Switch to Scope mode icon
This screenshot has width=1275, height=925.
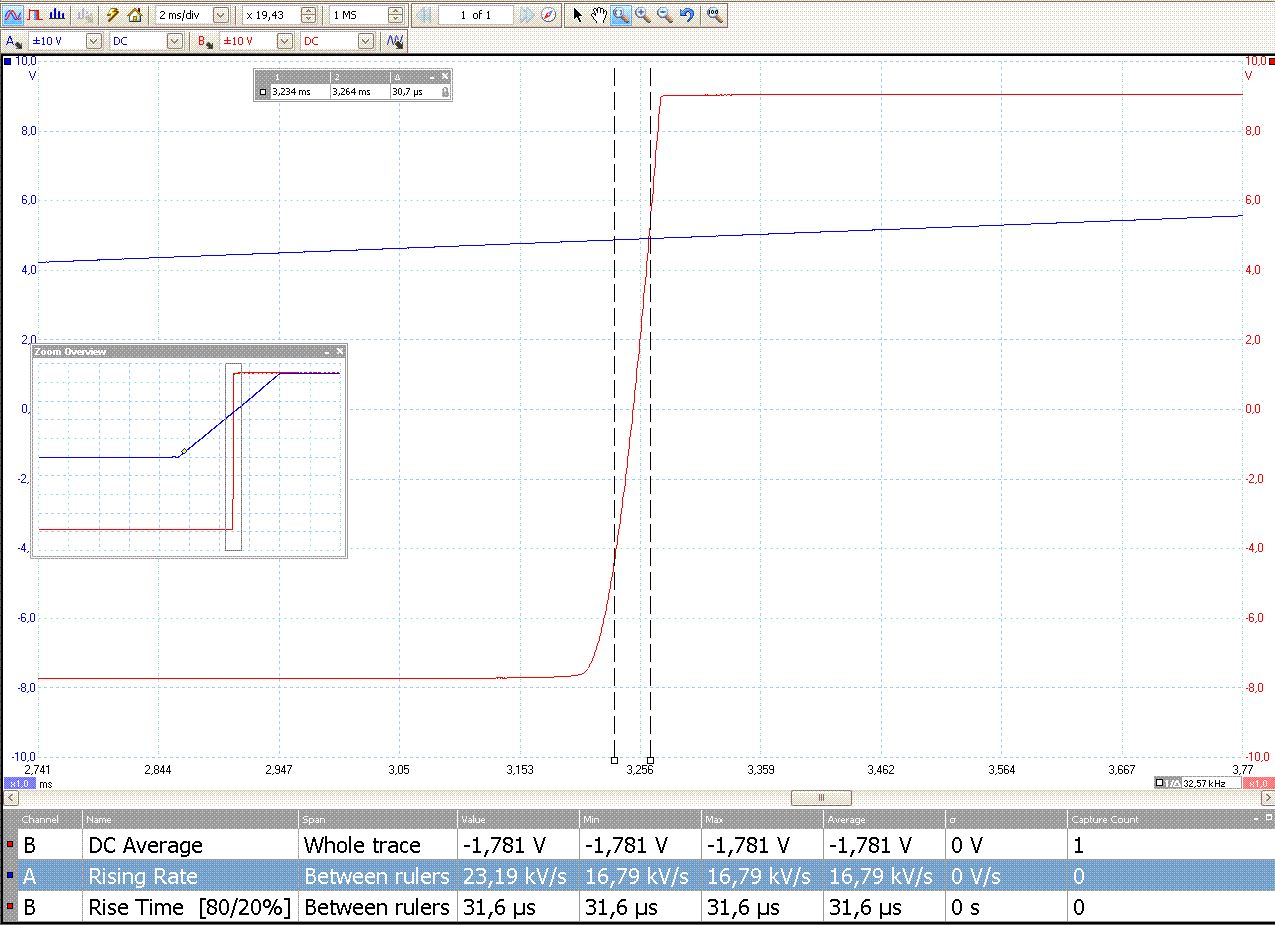click(x=13, y=15)
